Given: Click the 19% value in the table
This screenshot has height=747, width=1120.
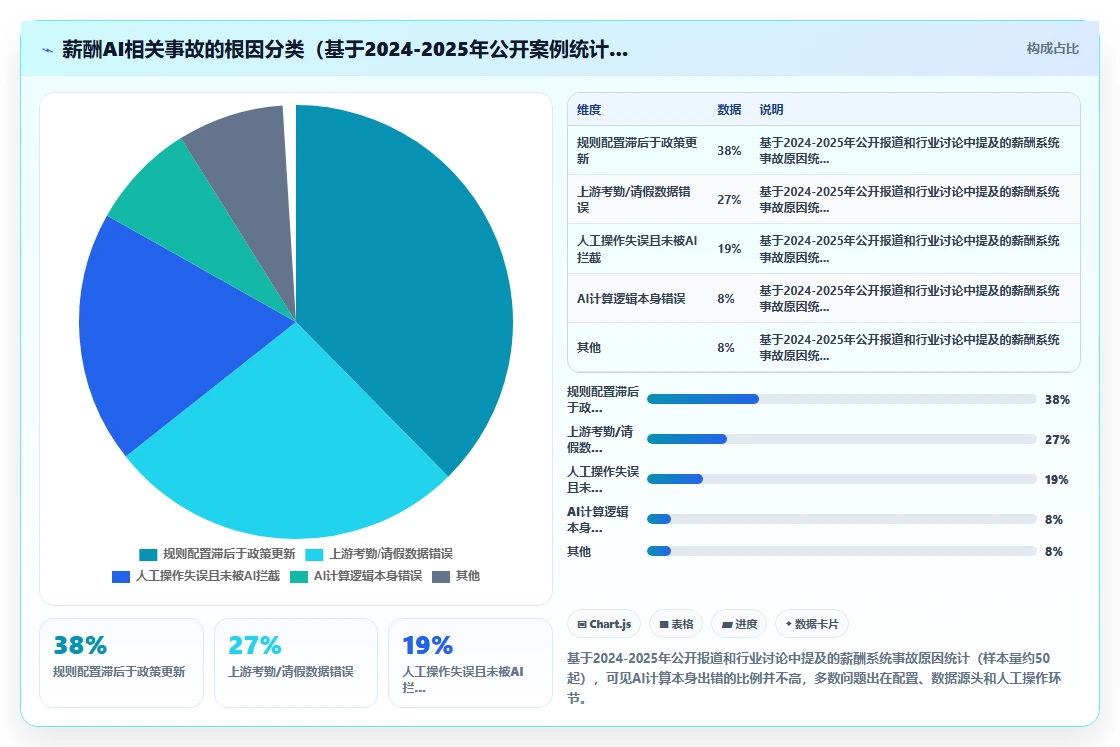Looking at the screenshot, I should coord(729,249).
